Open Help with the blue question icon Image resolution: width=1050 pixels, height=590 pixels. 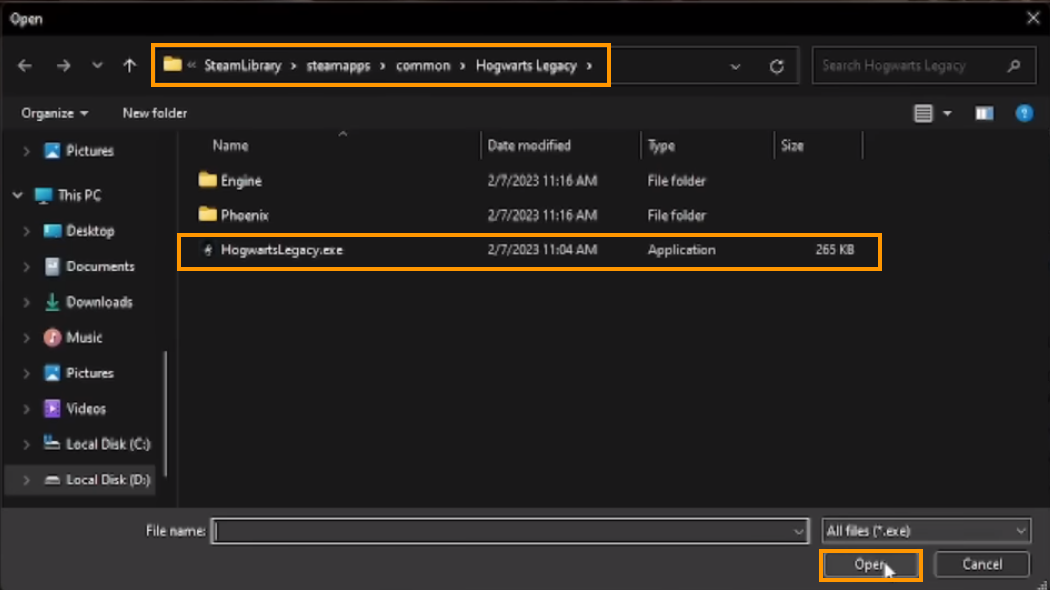click(1024, 113)
